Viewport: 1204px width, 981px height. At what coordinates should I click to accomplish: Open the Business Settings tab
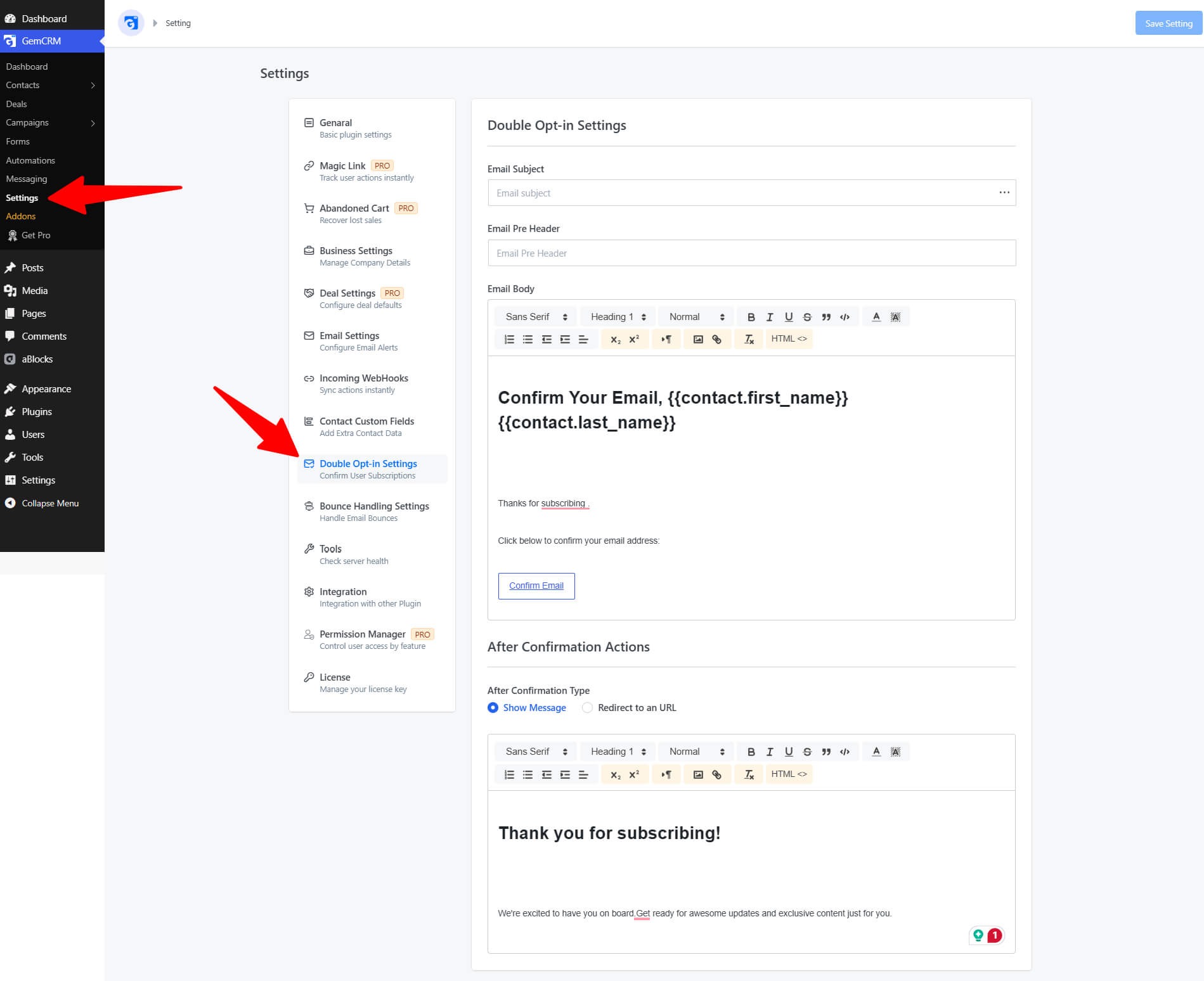pos(372,256)
